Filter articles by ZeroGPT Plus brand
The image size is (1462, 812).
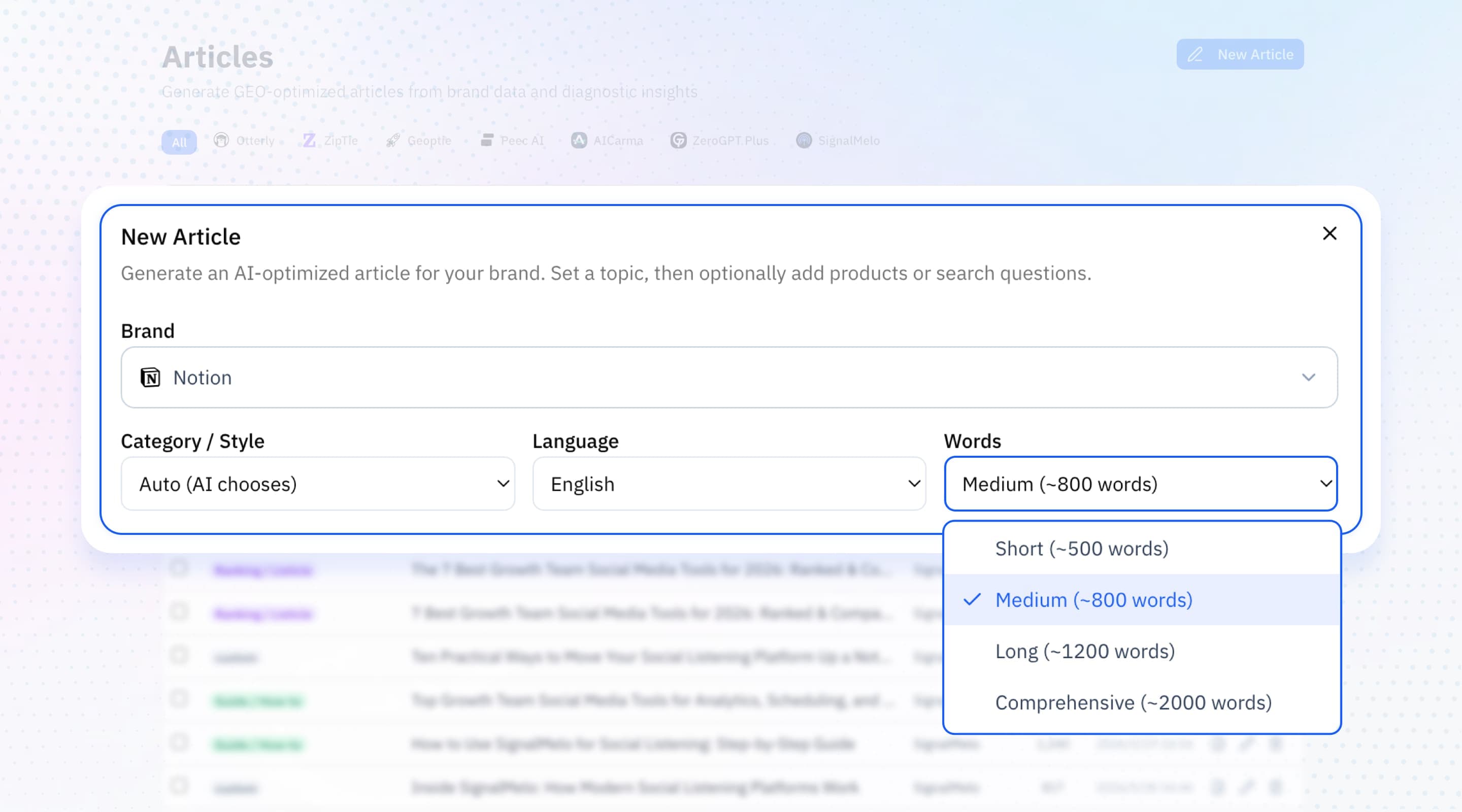pyautogui.click(x=719, y=140)
